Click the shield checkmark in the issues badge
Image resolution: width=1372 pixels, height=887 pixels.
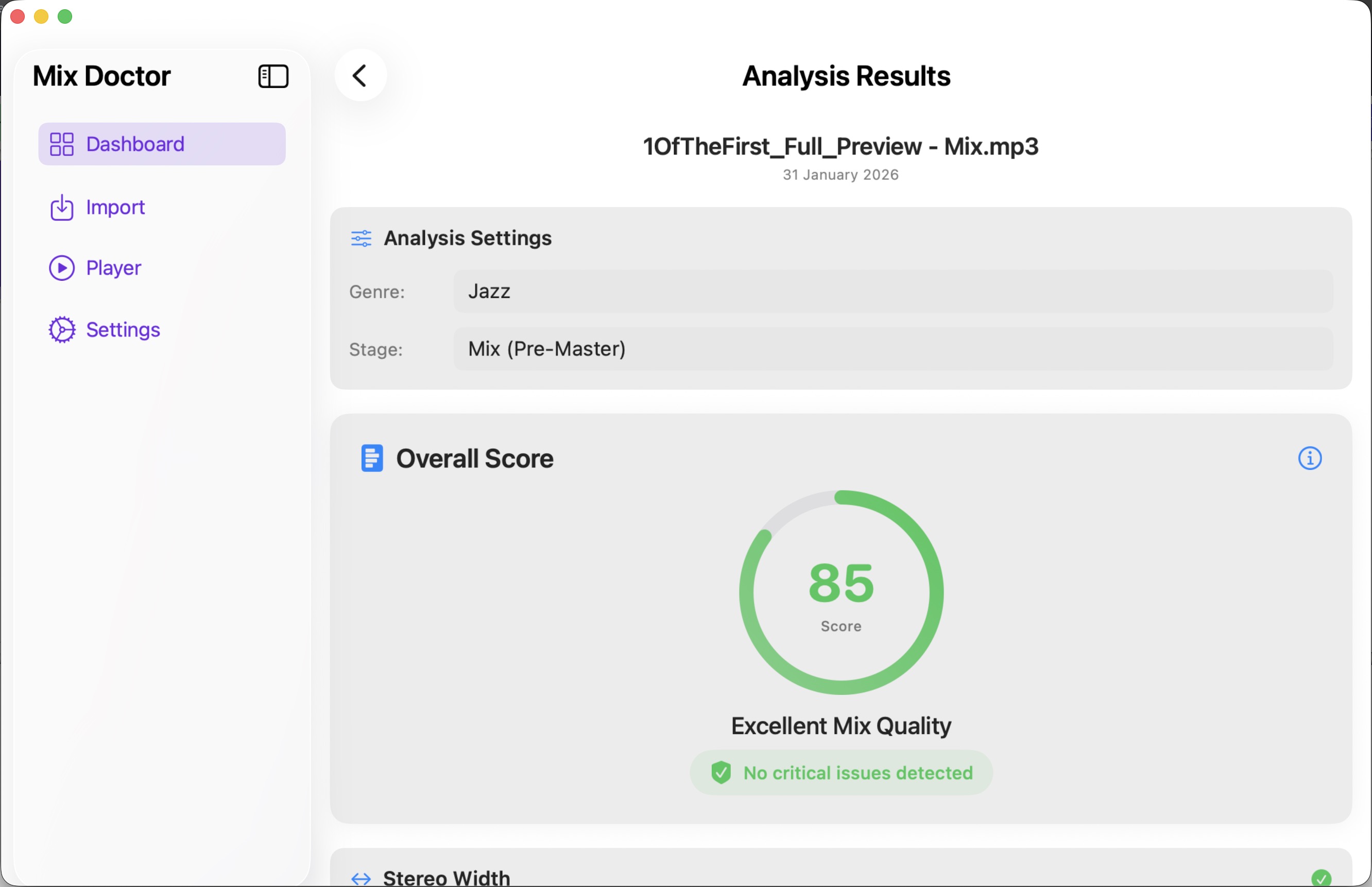(x=722, y=772)
